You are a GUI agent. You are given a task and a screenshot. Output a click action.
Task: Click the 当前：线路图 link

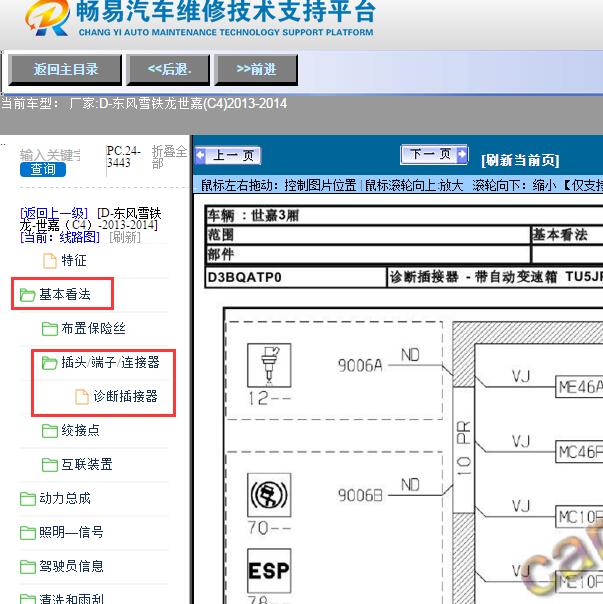(x=60, y=237)
